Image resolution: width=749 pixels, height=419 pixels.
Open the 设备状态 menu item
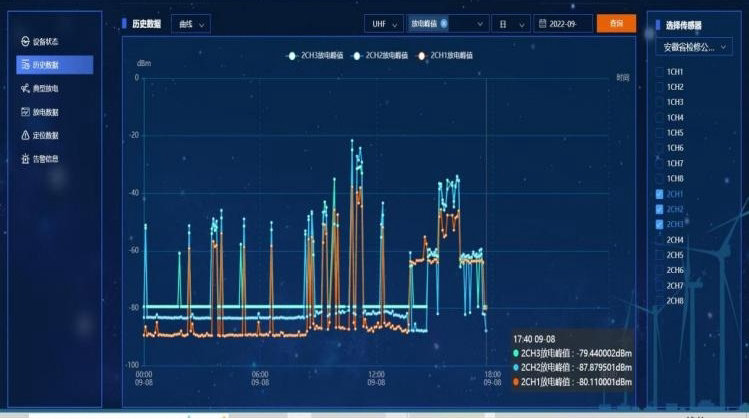46,42
